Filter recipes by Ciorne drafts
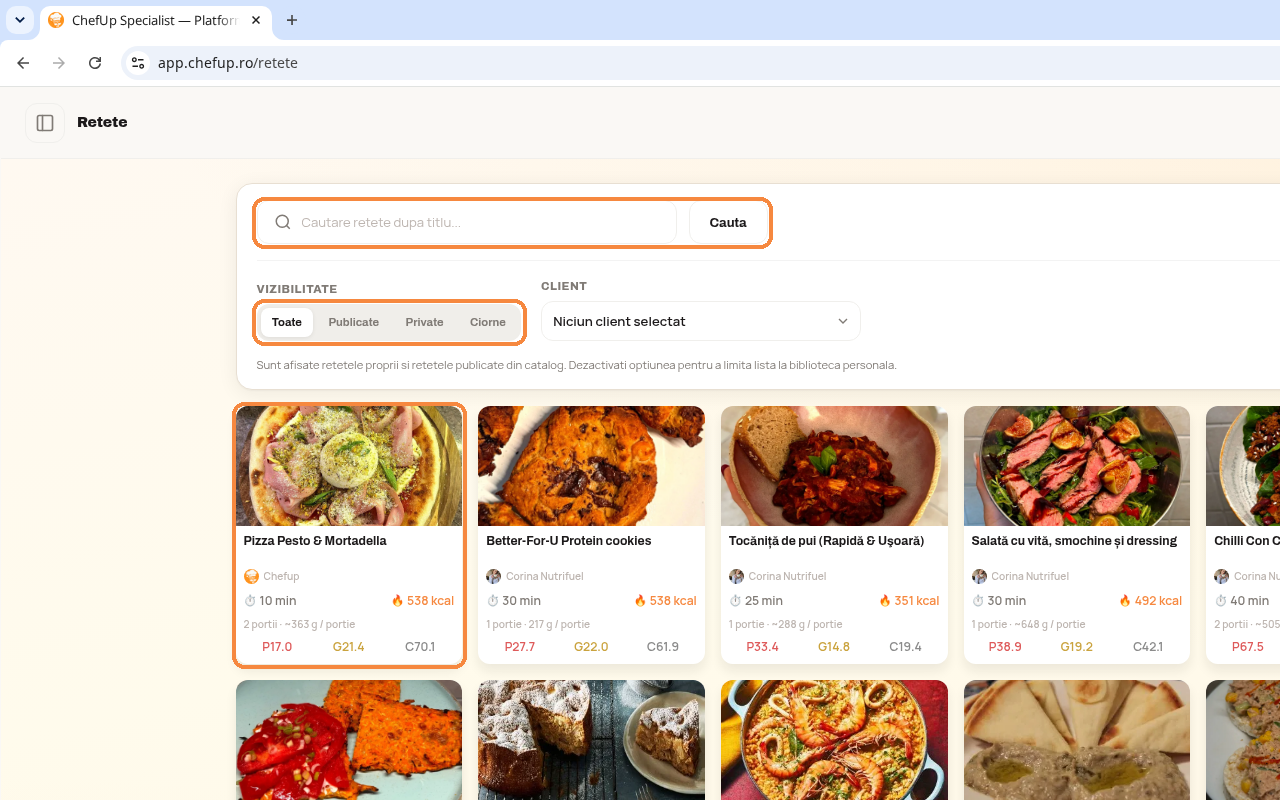The image size is (1280, 800). click(x=488, y=322)
